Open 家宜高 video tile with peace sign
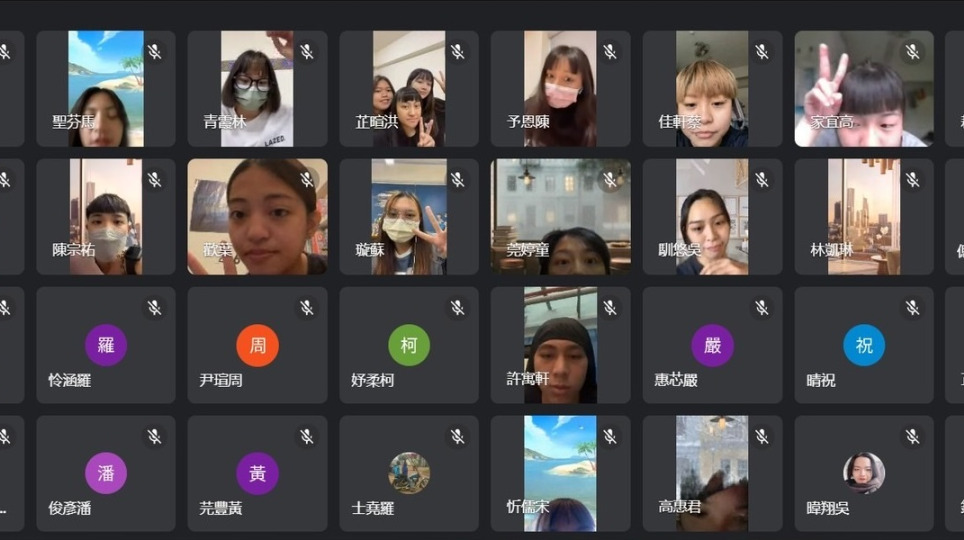This screenshot has height=540, width=964. 864,89
